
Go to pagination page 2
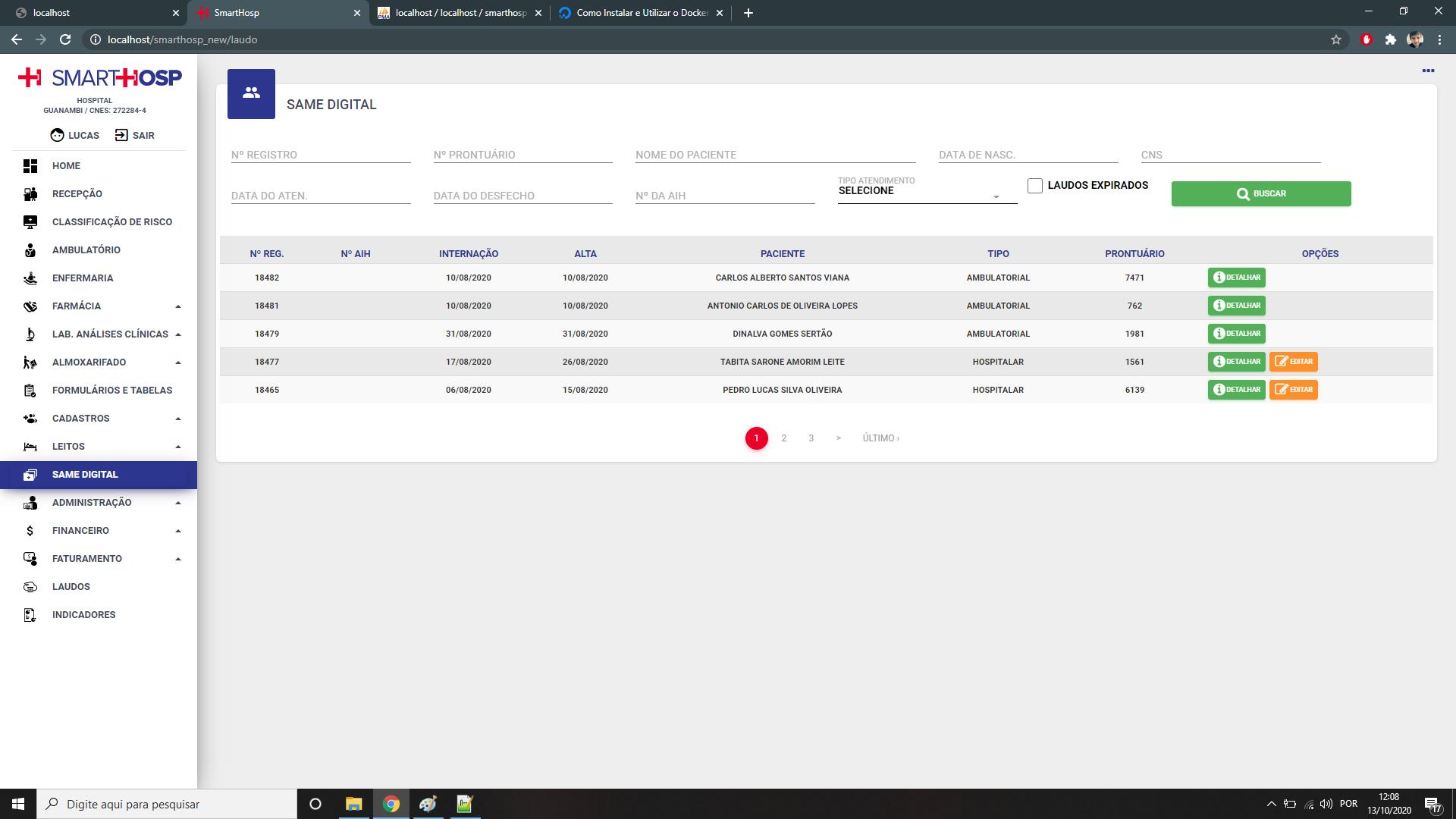click(783, 438)
